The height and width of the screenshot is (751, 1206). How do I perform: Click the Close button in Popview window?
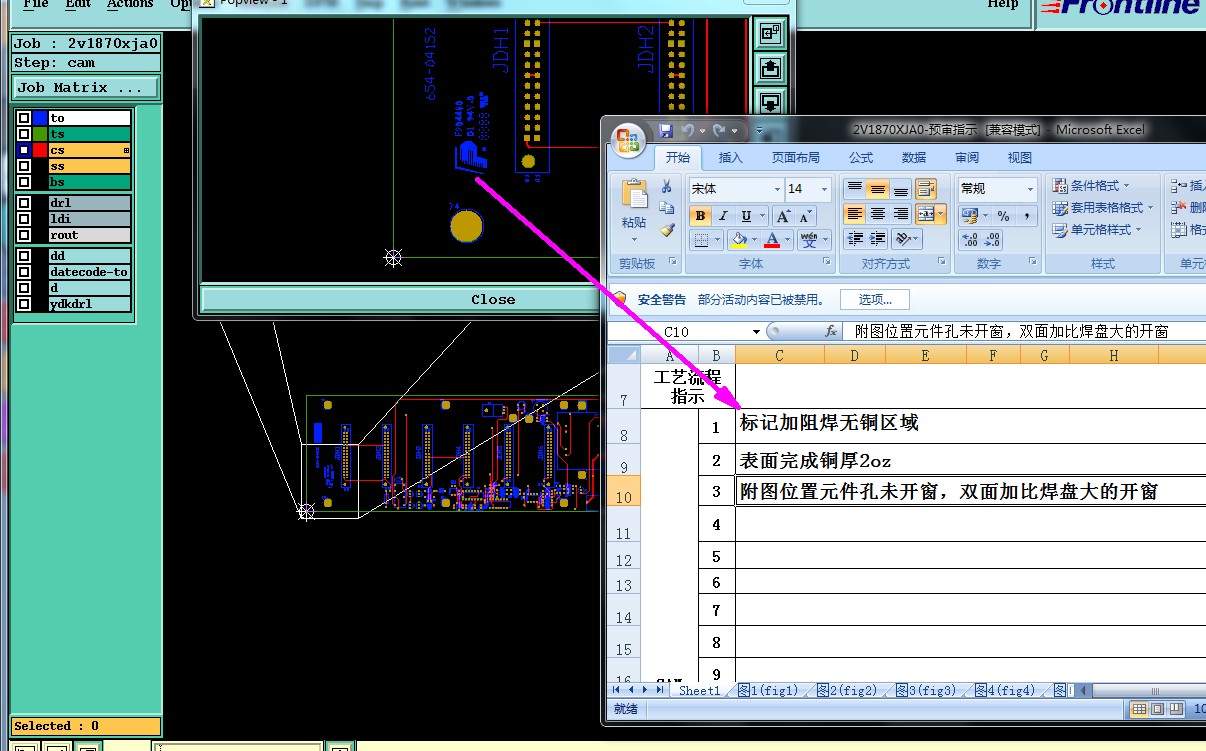(x=493, y=299)
